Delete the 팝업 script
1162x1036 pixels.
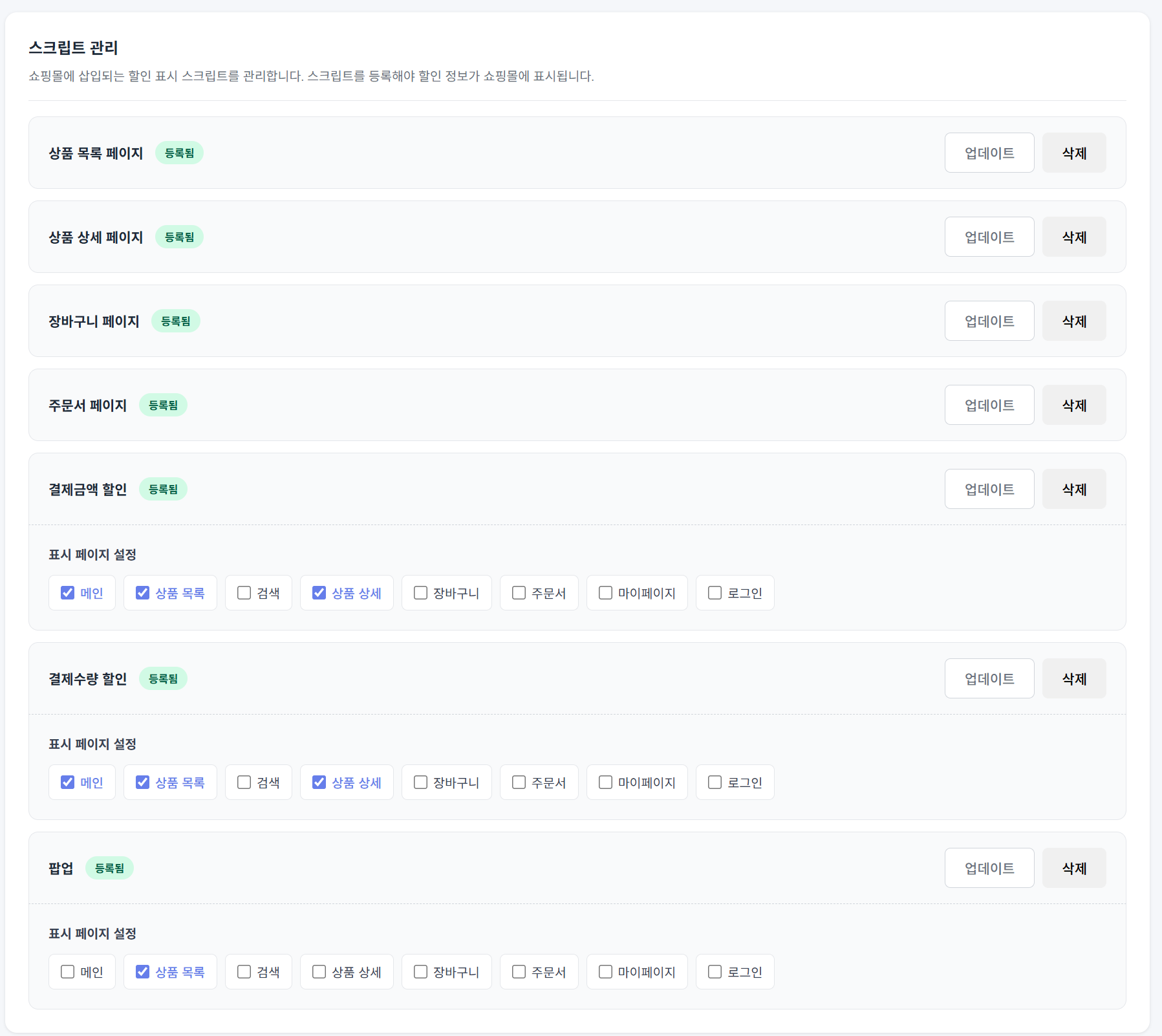tap(1073, 868)
